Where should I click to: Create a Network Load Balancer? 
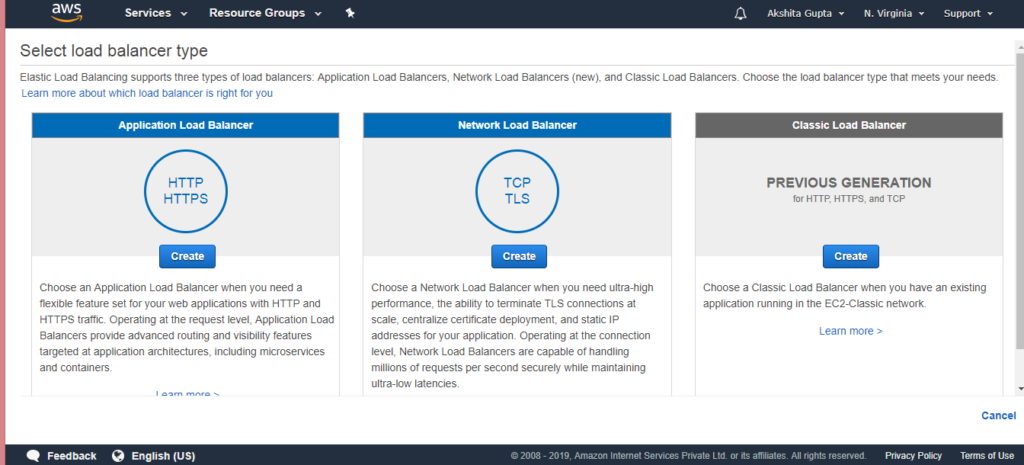point(519,257)
